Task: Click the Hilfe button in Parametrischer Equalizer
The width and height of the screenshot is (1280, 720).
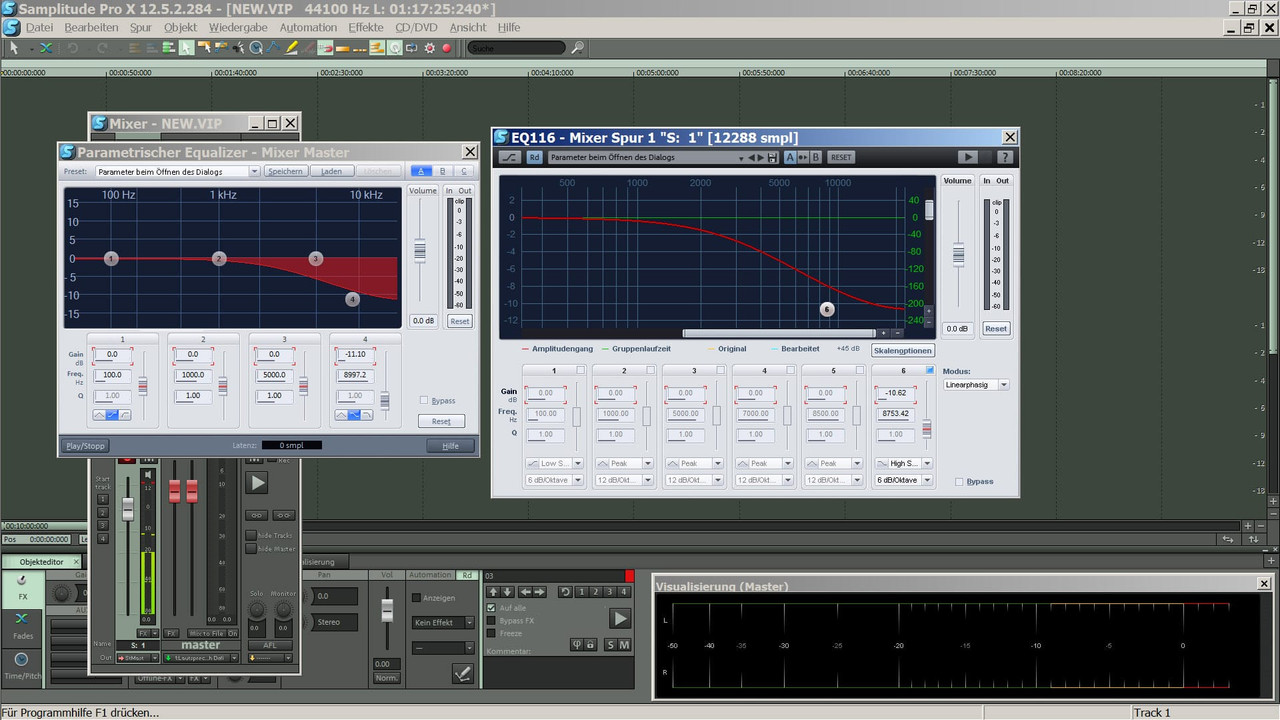Action: tap(450, 446)
